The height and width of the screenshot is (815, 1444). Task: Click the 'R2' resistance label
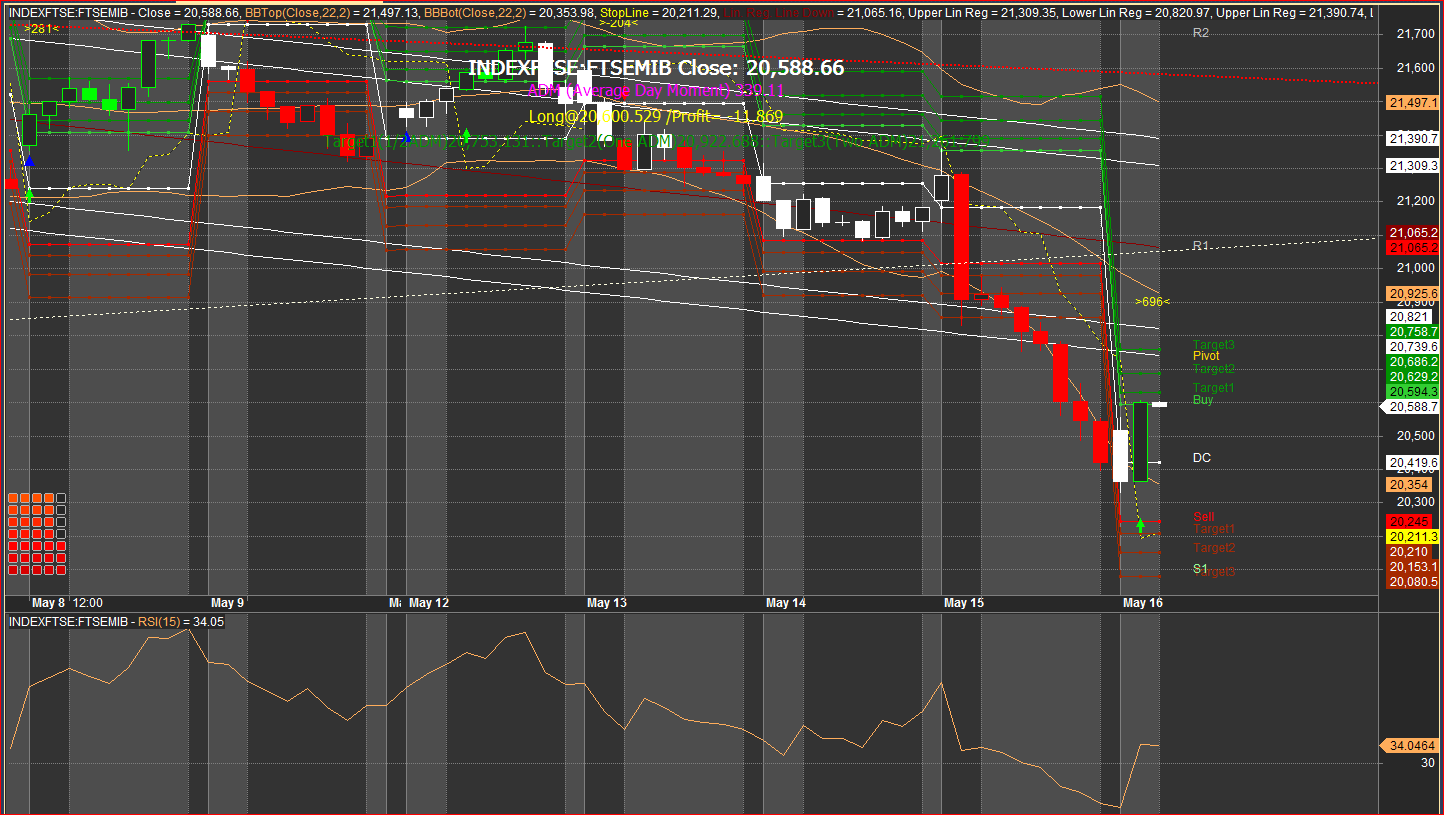pos(1201,33)
